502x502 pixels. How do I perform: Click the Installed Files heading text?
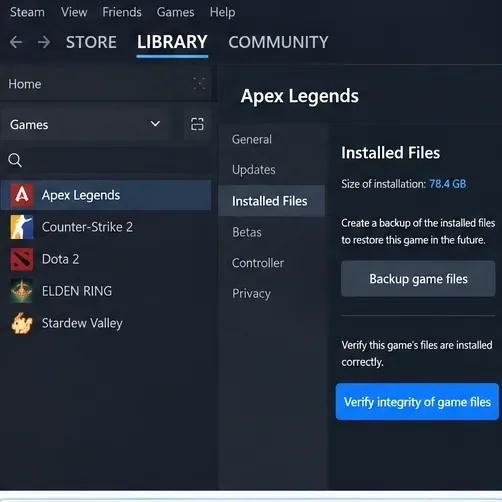point(390,153)
